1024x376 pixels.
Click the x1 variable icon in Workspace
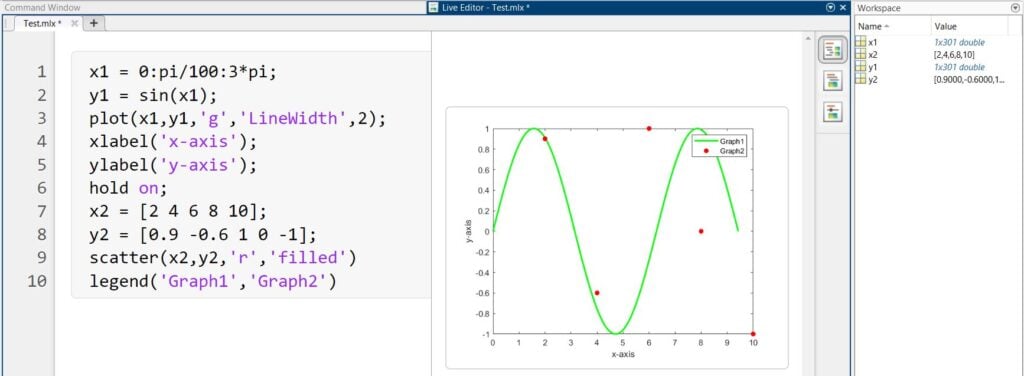pyautogui.click(x=861, y=42)
